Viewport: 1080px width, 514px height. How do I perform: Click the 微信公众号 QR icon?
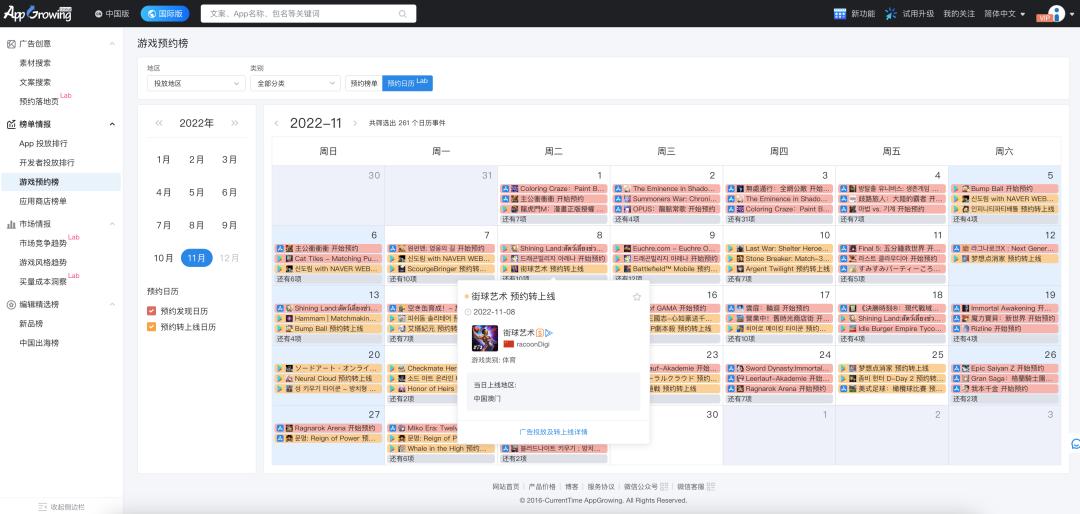click(x=664, y=486)
